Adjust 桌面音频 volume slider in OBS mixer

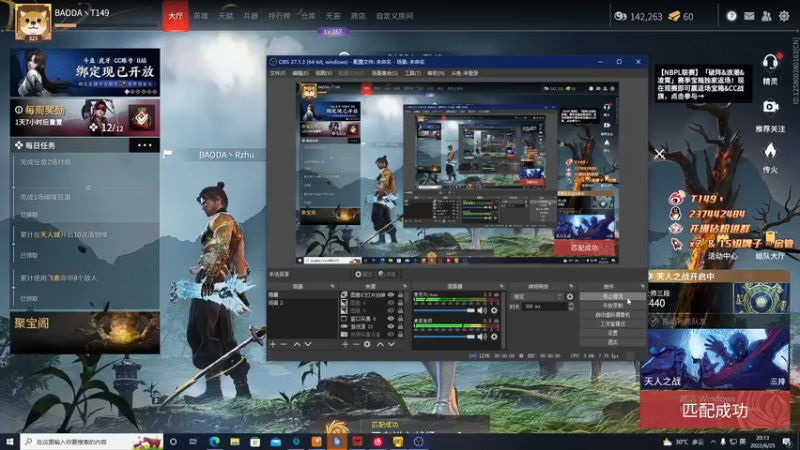coord(444,336)
